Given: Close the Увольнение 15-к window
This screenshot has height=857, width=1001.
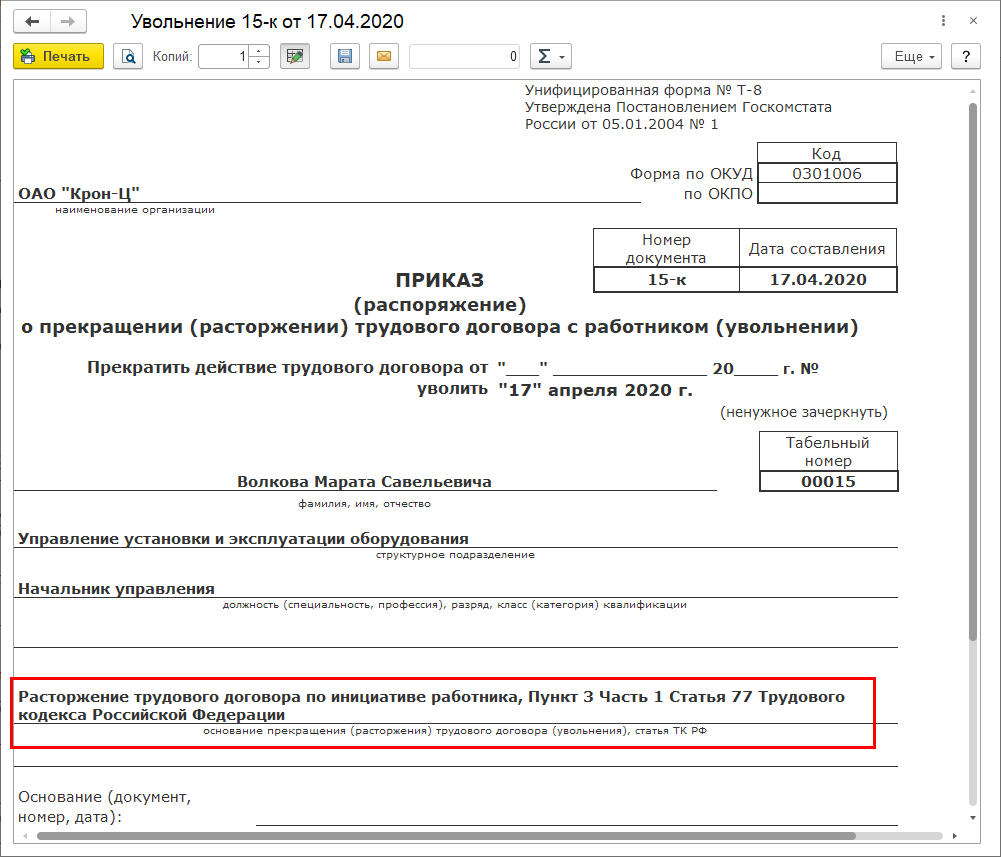Looking at the screenshot, I should coord(973,20).
